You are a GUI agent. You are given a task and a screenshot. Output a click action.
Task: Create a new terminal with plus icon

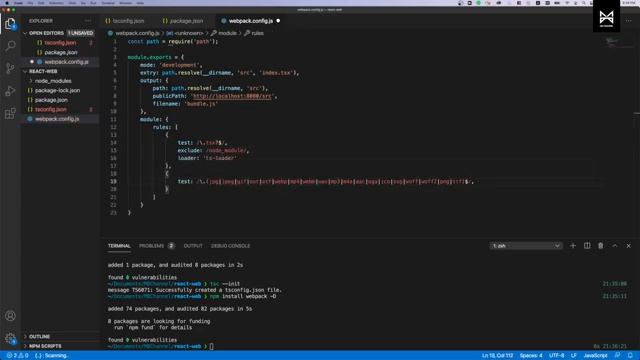(x=573, y=246)
